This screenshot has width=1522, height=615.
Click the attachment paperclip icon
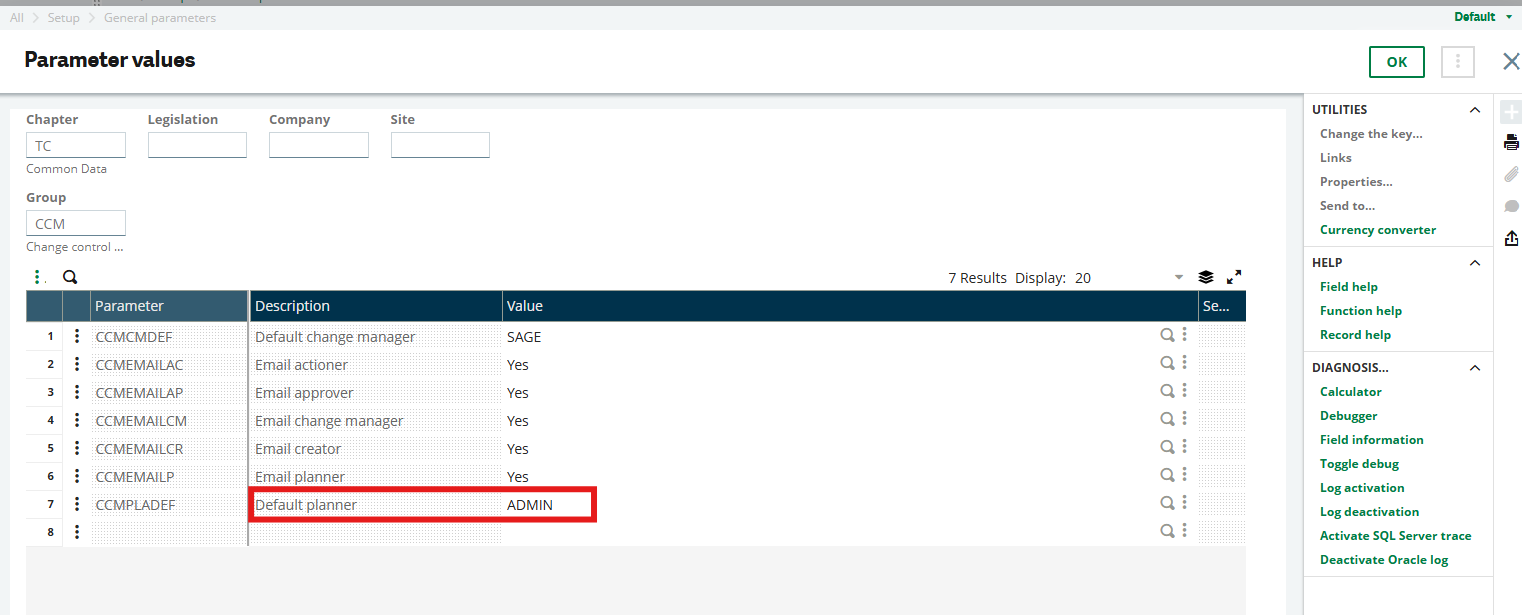pos(1510,174)
